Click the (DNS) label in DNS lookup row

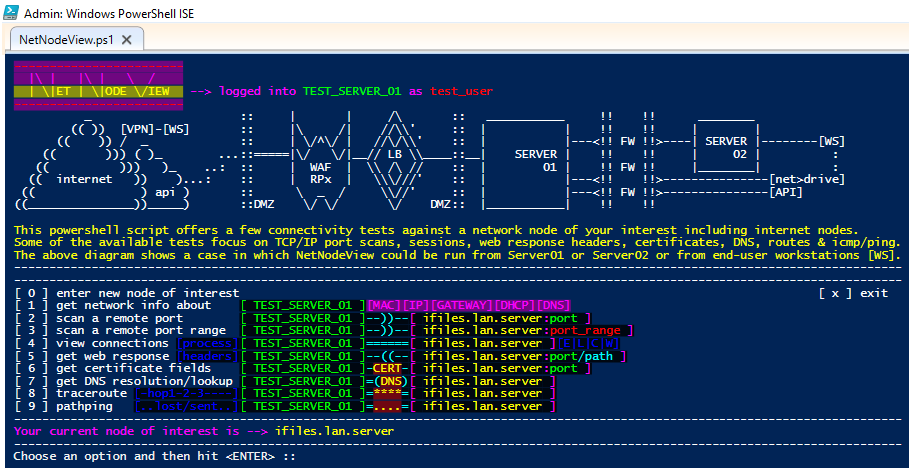(x=391, y=381)
